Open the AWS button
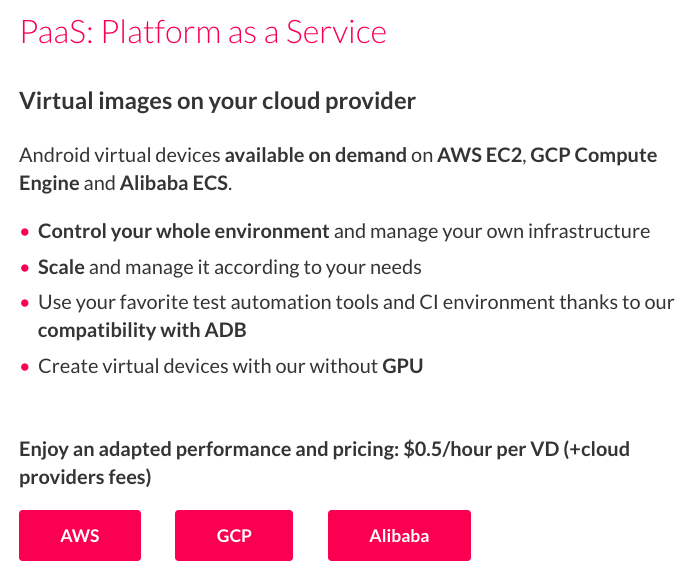The height and width of the screenshot is (576, 699). [80, 535]
